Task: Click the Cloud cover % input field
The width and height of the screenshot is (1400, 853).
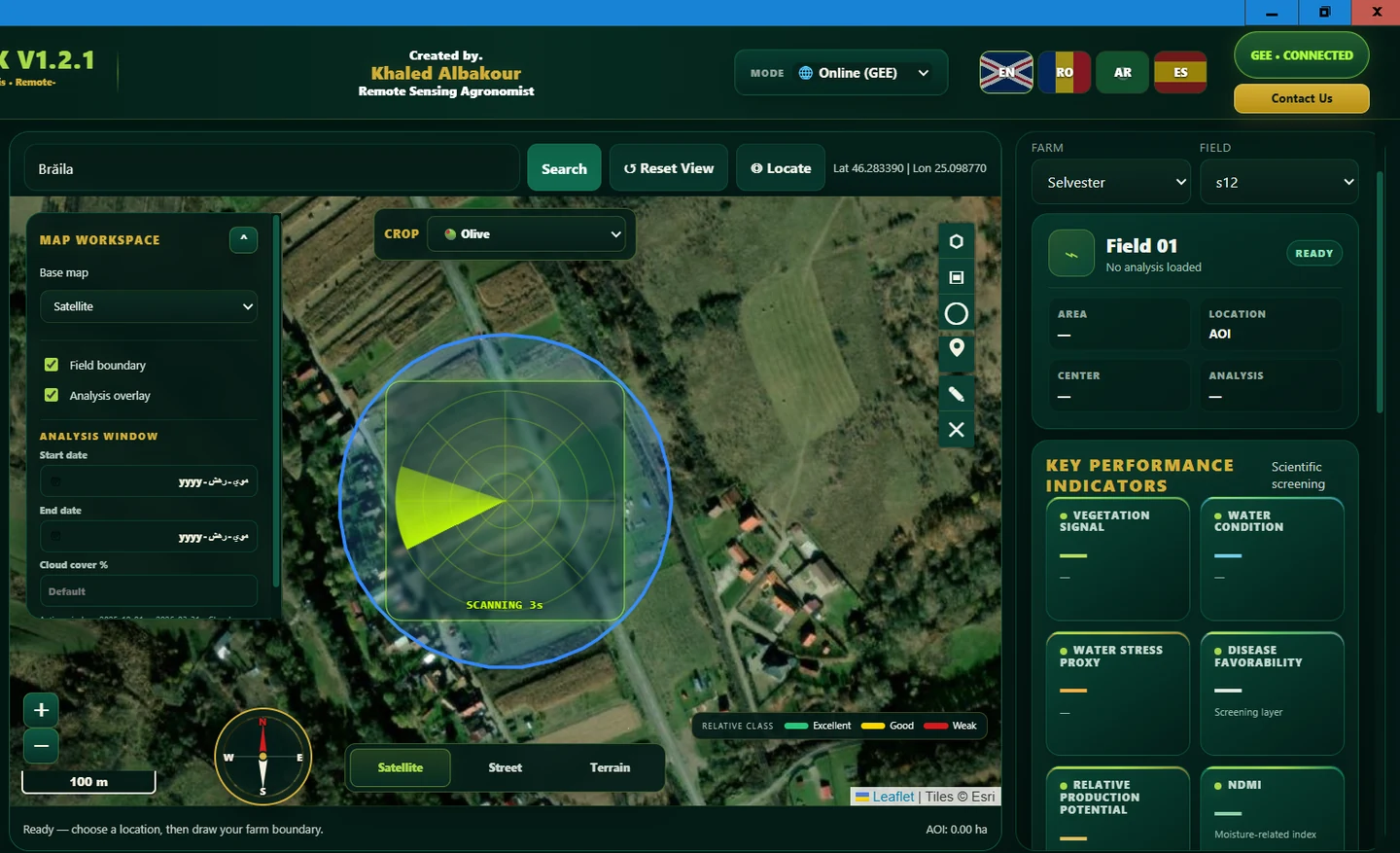Action: (149, 591)
